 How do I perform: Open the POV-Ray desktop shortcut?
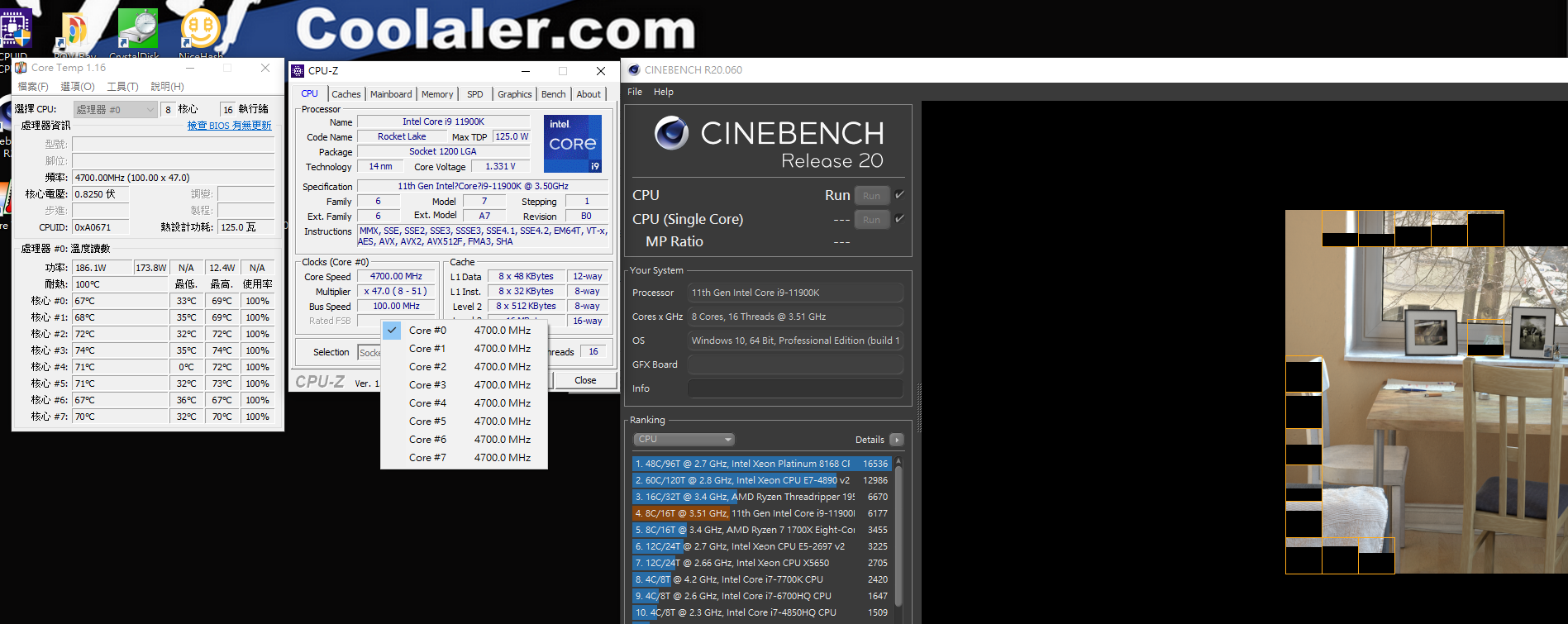click(x=73, y=31)
